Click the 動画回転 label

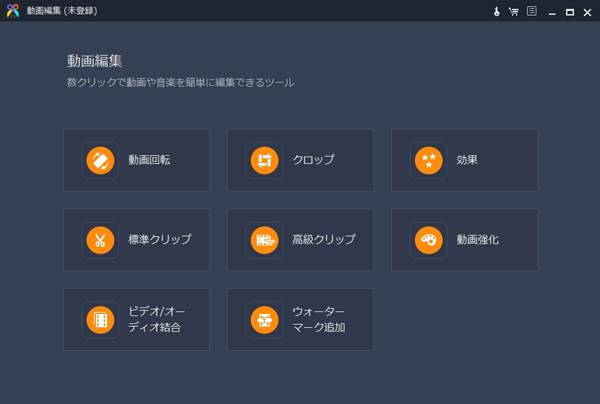point(149,160)
